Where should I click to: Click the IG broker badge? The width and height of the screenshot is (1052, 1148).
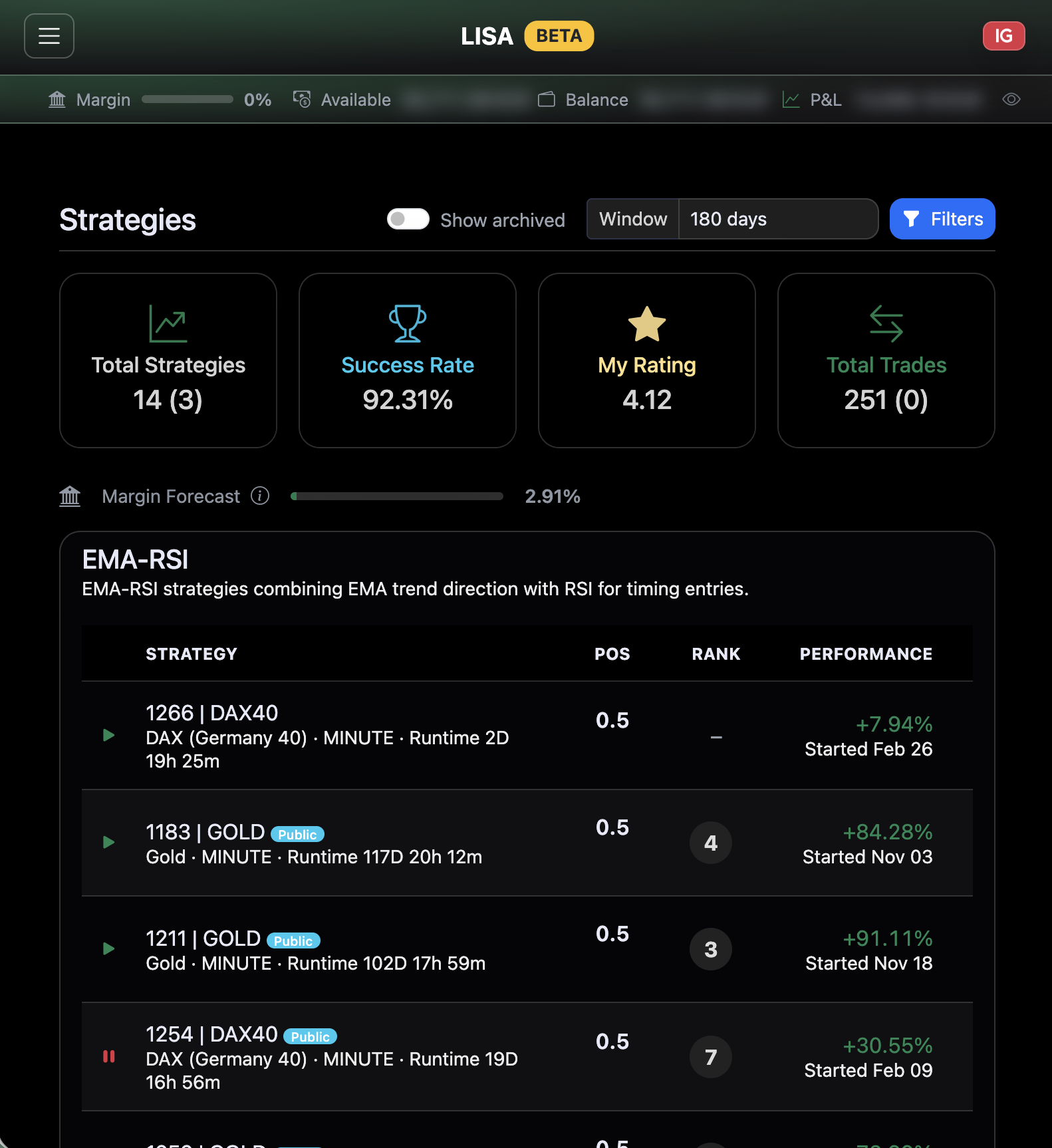click(1003, 36)
